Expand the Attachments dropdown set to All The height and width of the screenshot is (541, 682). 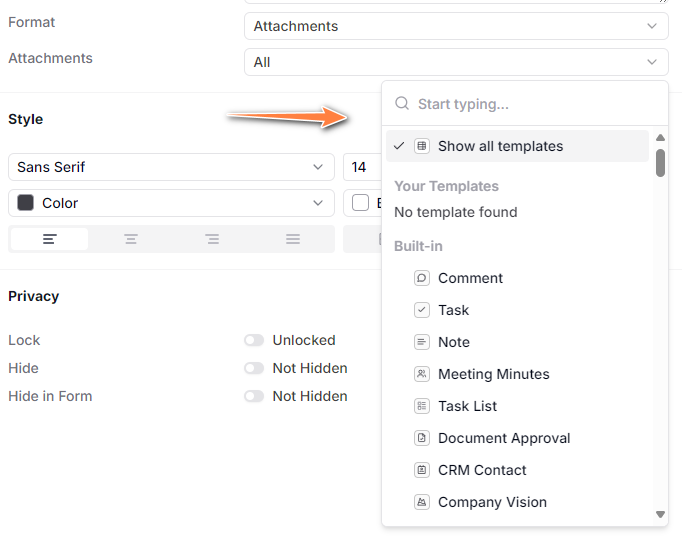456,62
